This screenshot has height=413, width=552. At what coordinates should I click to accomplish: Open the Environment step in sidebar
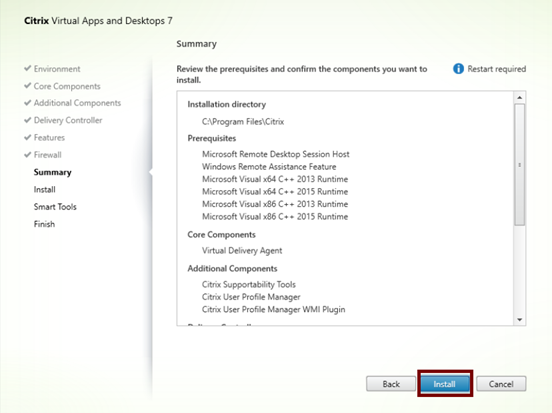(57, 69)
